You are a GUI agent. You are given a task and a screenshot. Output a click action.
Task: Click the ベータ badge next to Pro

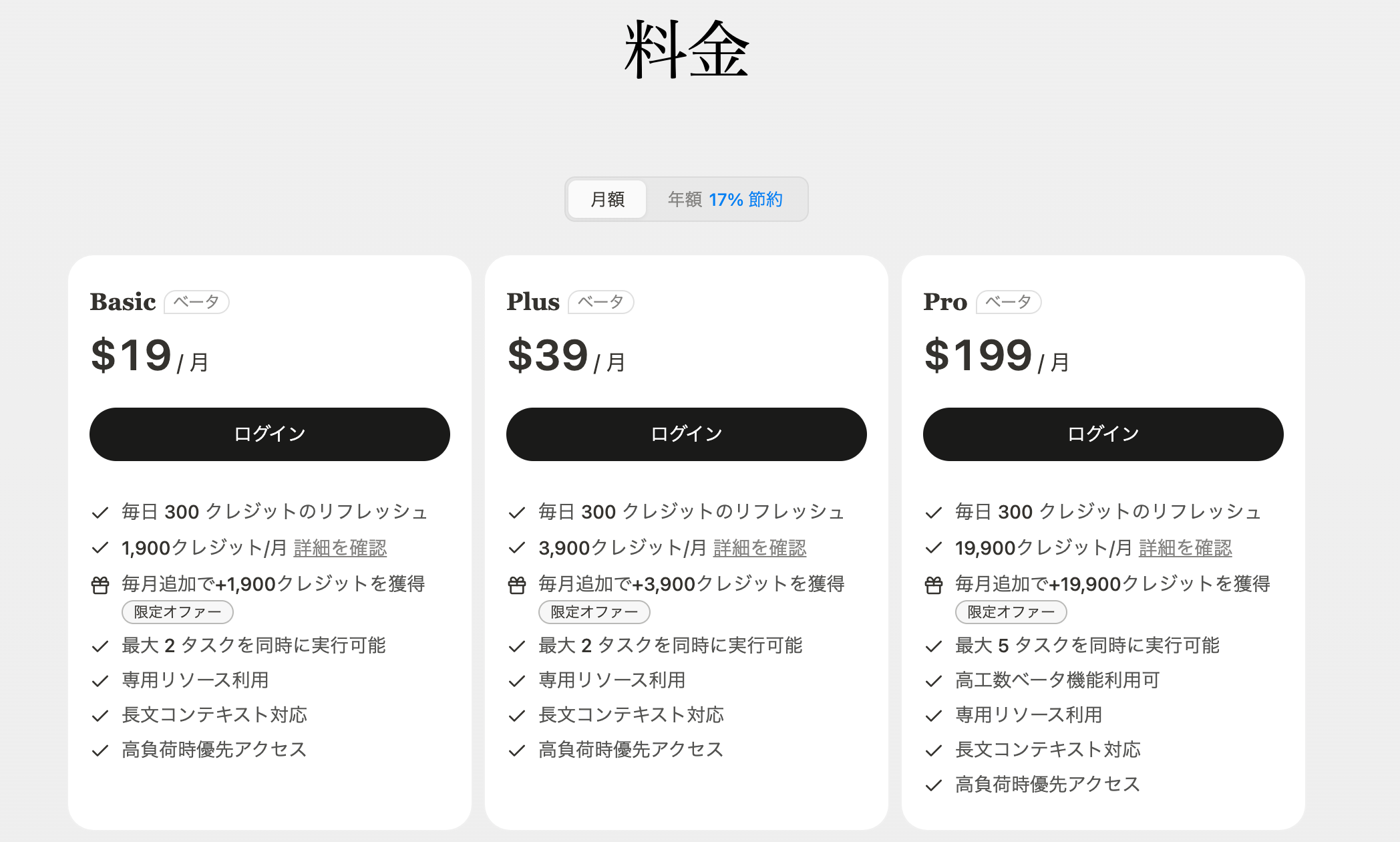(x=1009, y=302)
